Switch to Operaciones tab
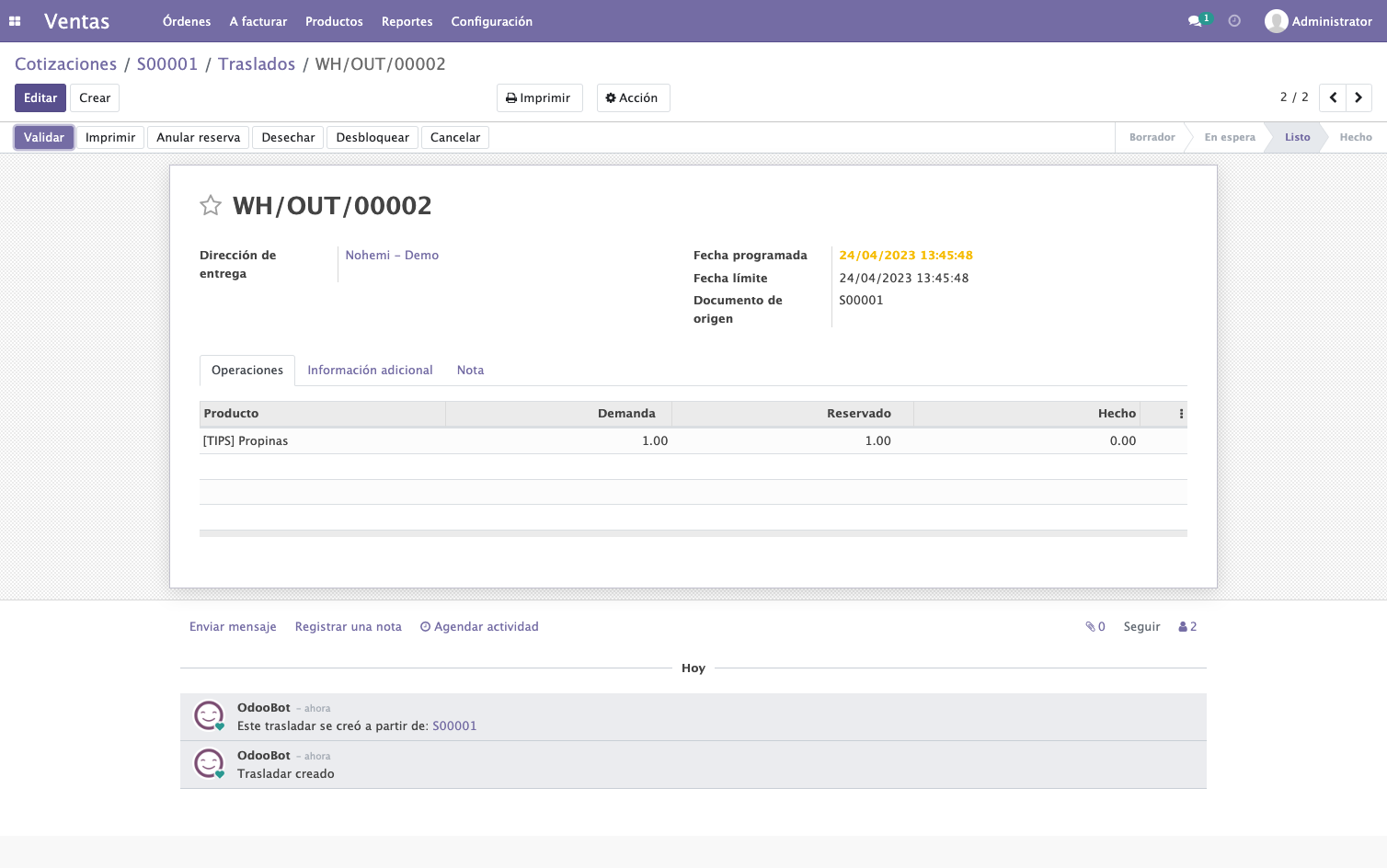Image resolution: width=1387 pixels, height=868 pixels. click(247, 370)
